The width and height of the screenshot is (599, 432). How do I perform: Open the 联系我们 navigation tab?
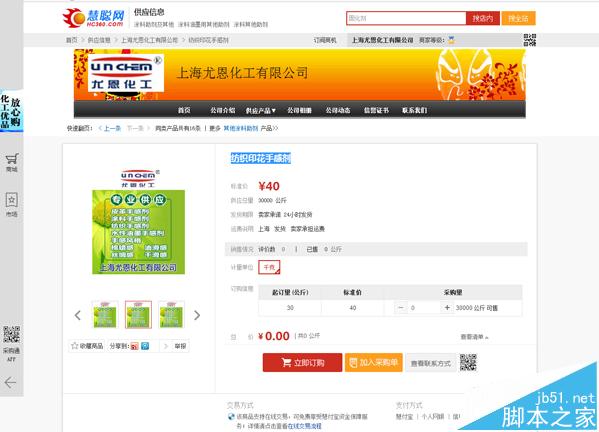coord(414,110)
